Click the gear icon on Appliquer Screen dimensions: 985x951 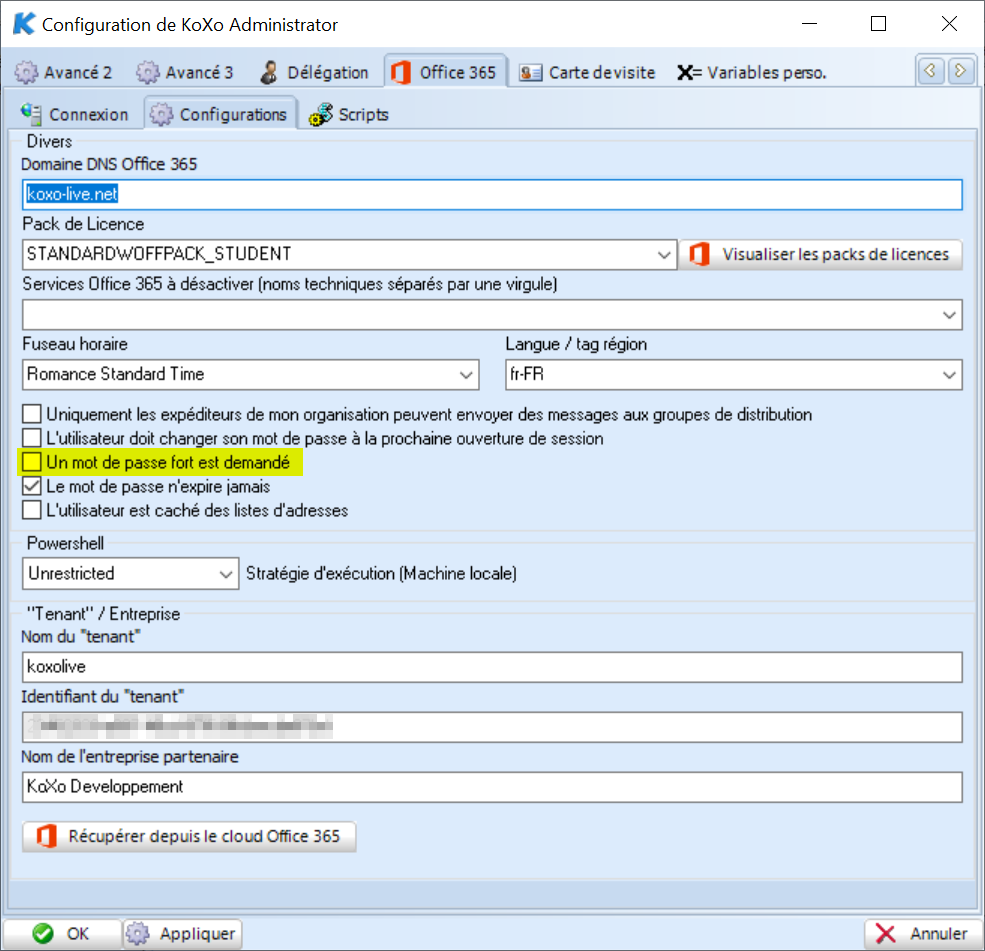[138, 934]
